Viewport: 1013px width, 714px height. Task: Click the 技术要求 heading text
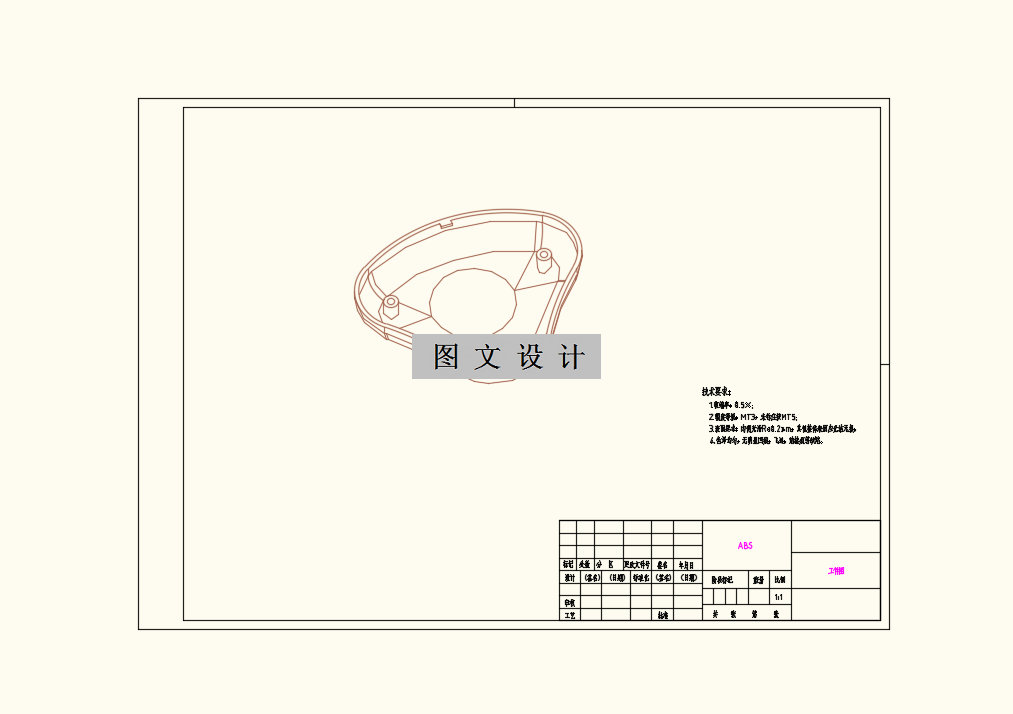pyautogui.click(x=716, y=392)
